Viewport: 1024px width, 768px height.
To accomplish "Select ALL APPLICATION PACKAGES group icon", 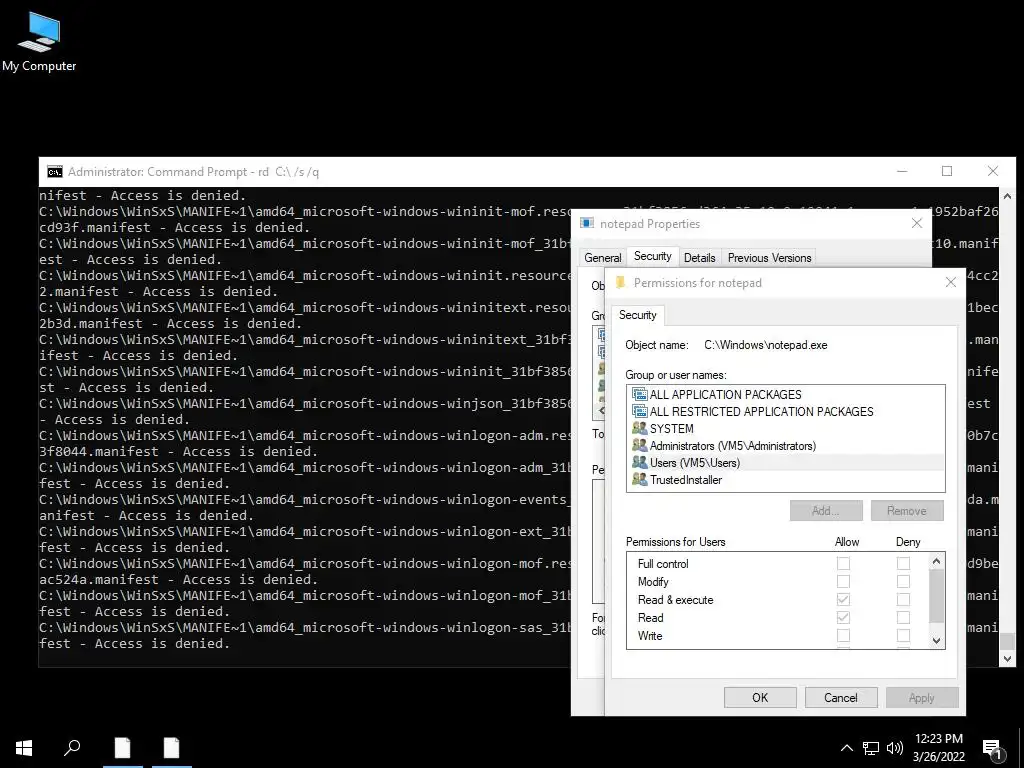I will pos(639,394).
